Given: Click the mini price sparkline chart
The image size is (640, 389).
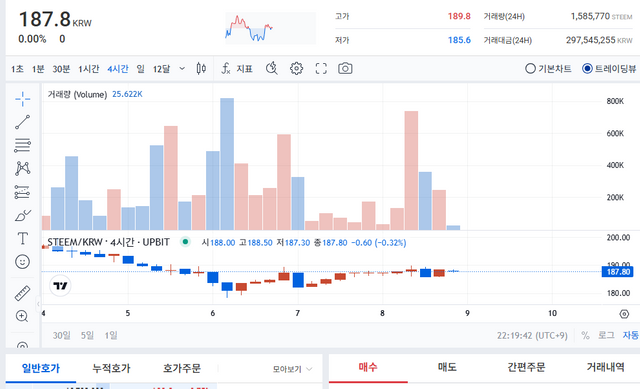Looking at the screenshot, I should [x=270, y=28].
